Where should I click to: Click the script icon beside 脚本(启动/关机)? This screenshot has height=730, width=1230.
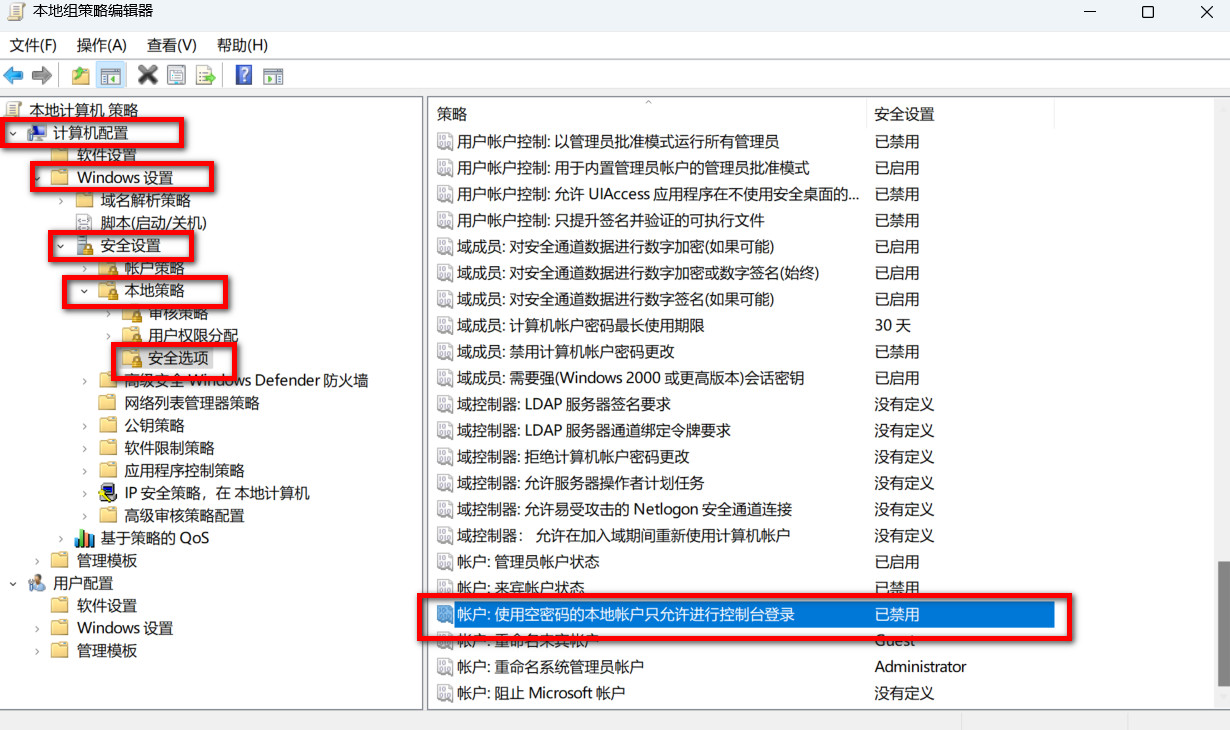(x=85, y=223)
